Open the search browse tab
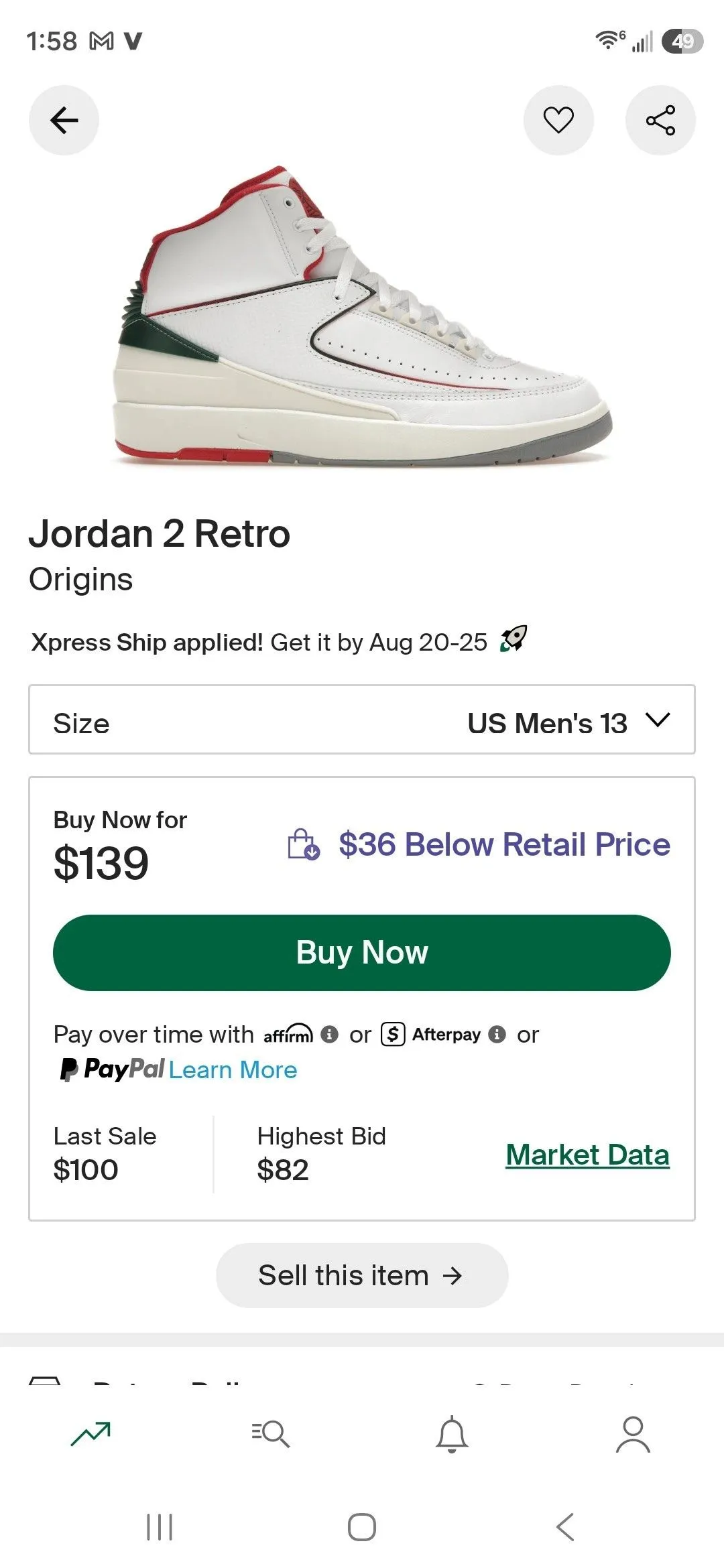This screenshot has width=724, height=1568. point(271,1434)
